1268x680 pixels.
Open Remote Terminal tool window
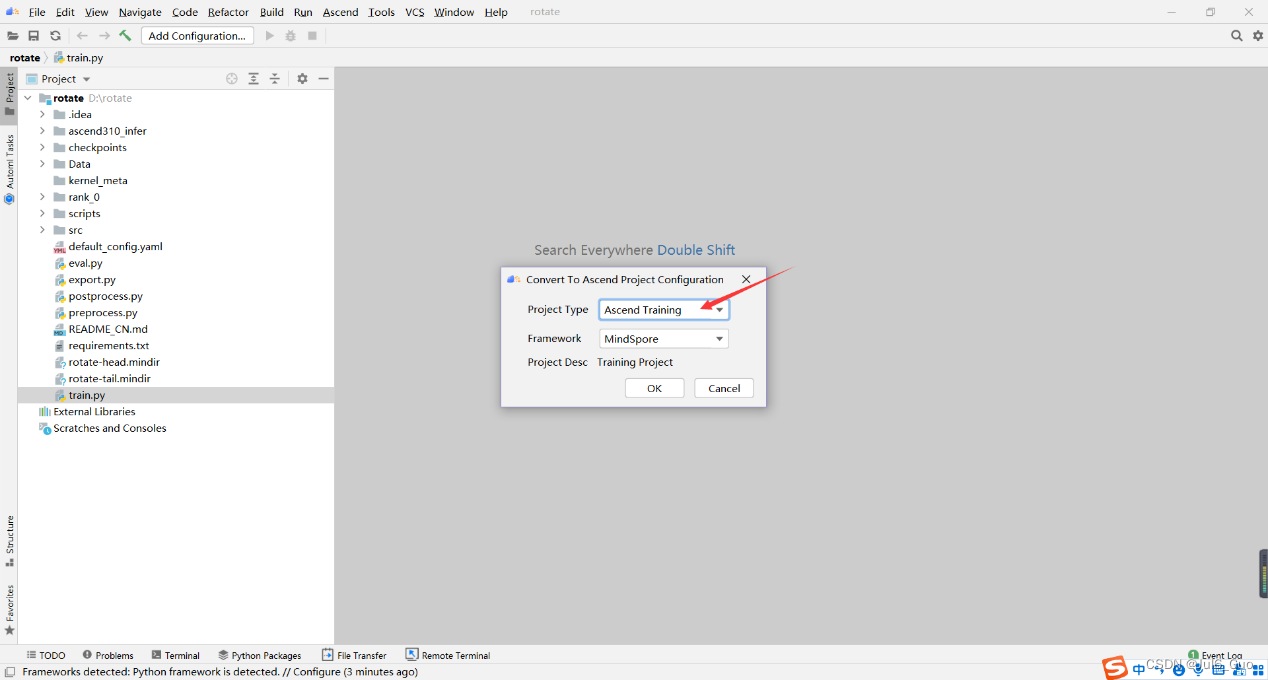[x=448, y=656]
